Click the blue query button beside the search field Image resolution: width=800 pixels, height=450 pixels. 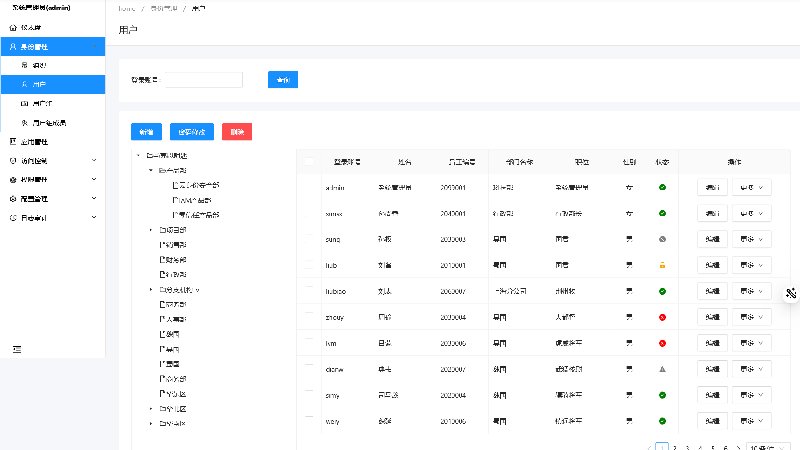click(283, 80)
